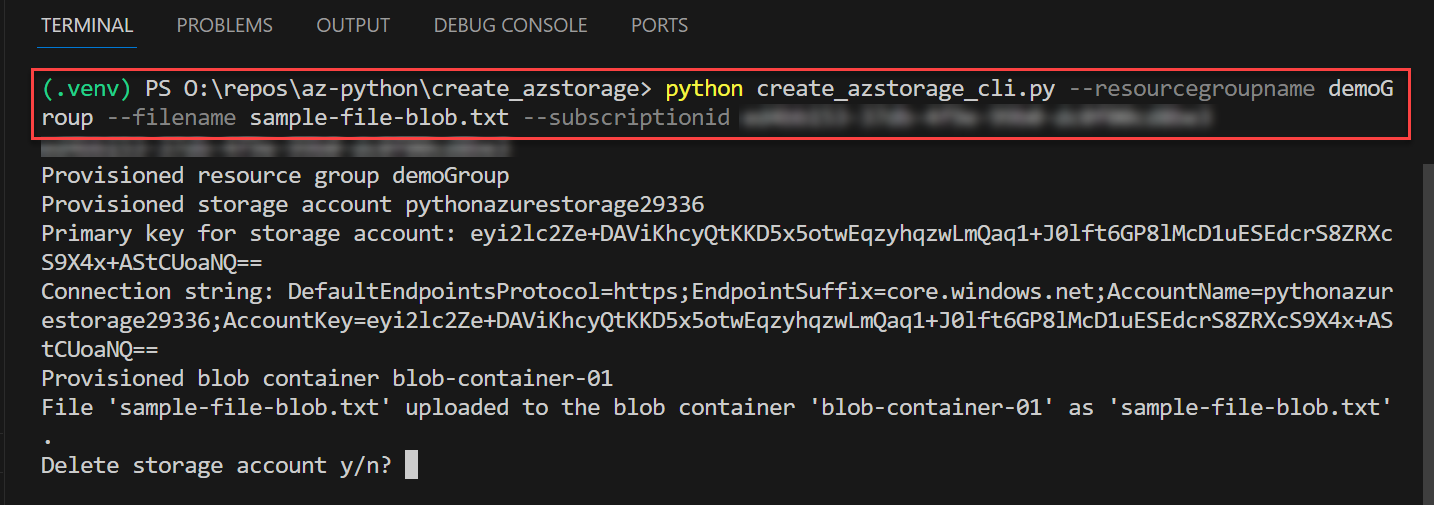Click the 'python' command word
1434x505 pixels.
pos(704,89)
